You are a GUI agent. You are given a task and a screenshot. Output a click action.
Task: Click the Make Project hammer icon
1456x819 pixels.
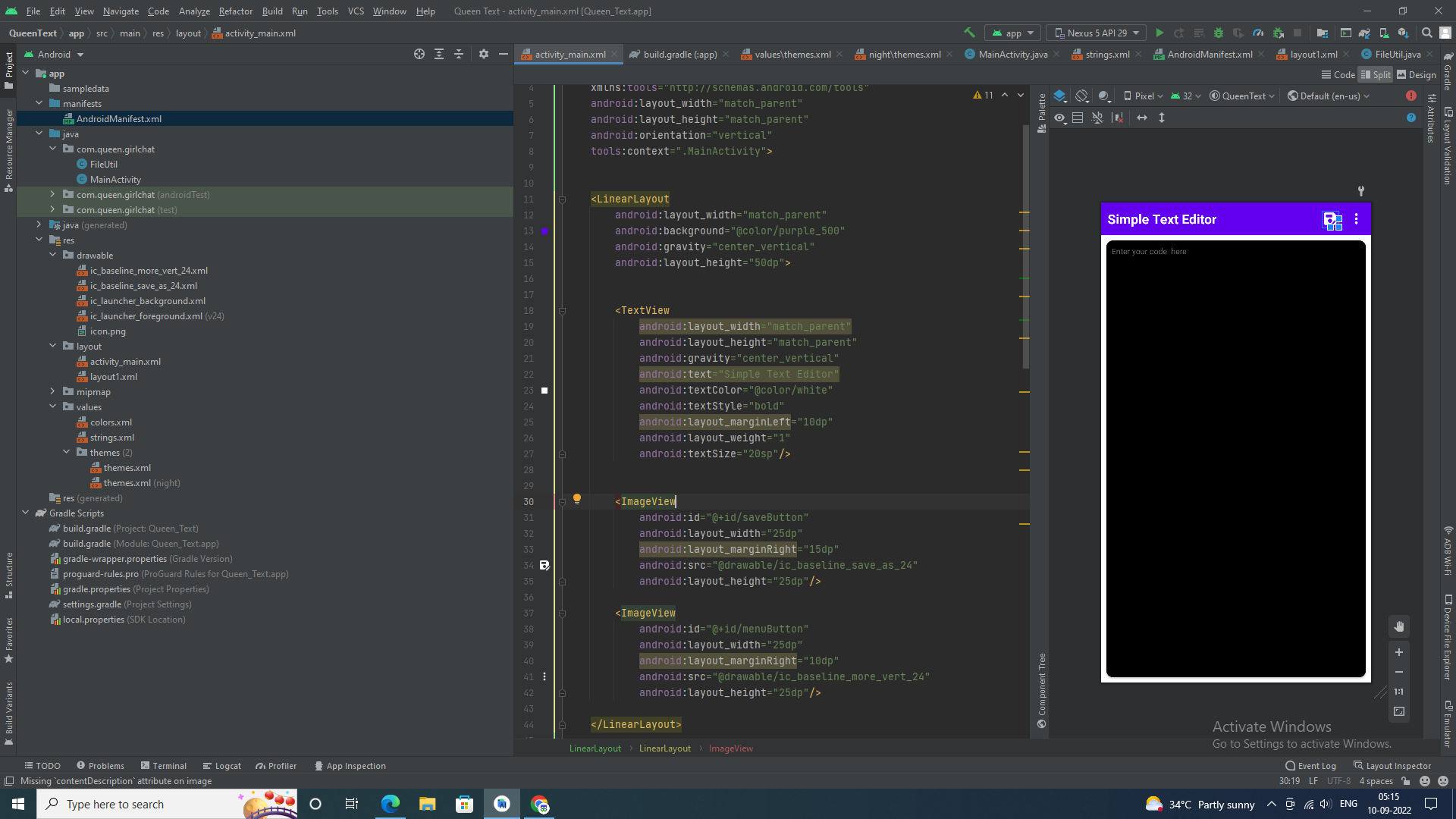(969, 33)
